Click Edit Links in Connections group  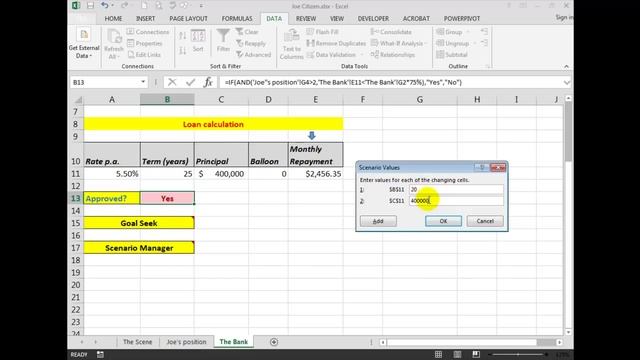coord(144,55)
